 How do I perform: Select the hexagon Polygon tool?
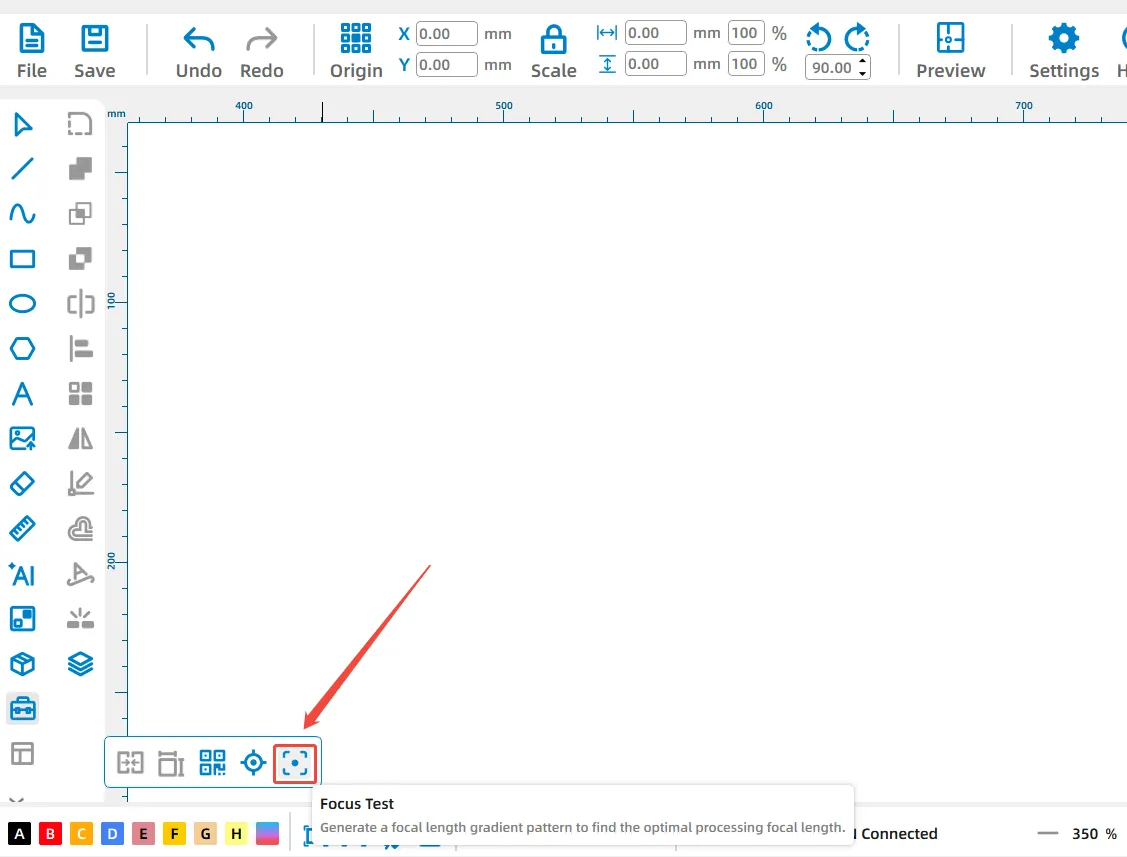pyautogui.click(x=22, y=348)
